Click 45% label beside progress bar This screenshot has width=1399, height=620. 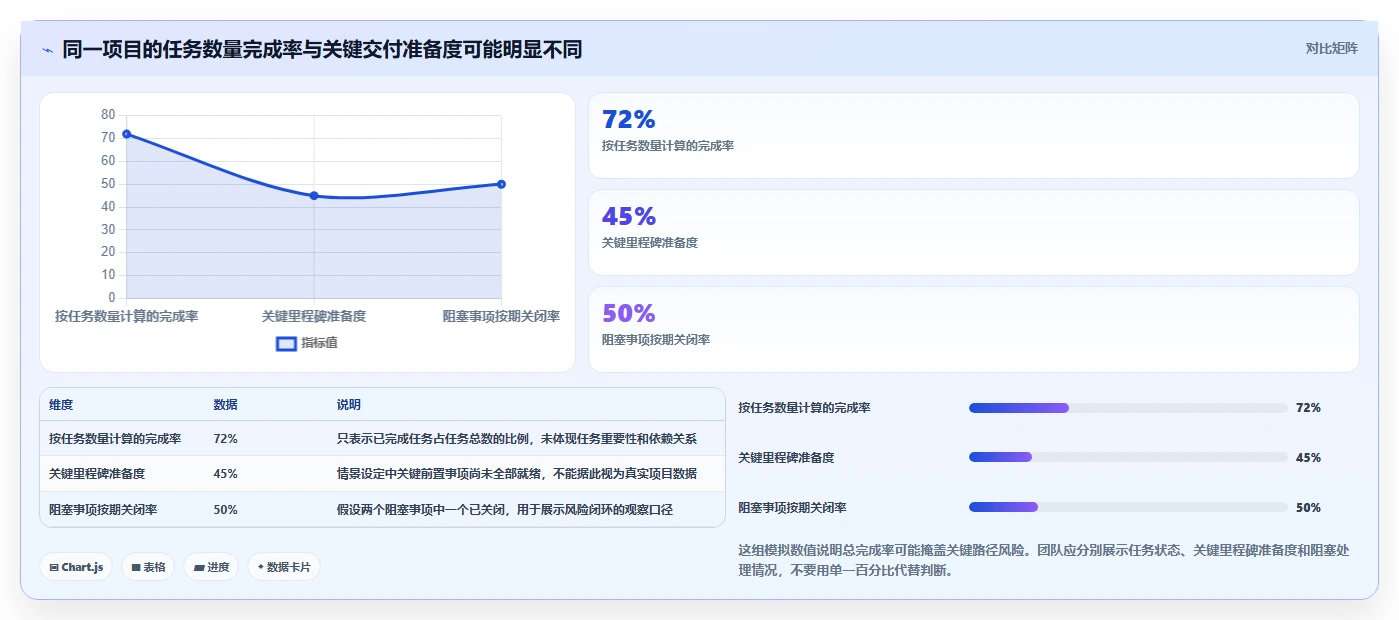(1308, 457)
